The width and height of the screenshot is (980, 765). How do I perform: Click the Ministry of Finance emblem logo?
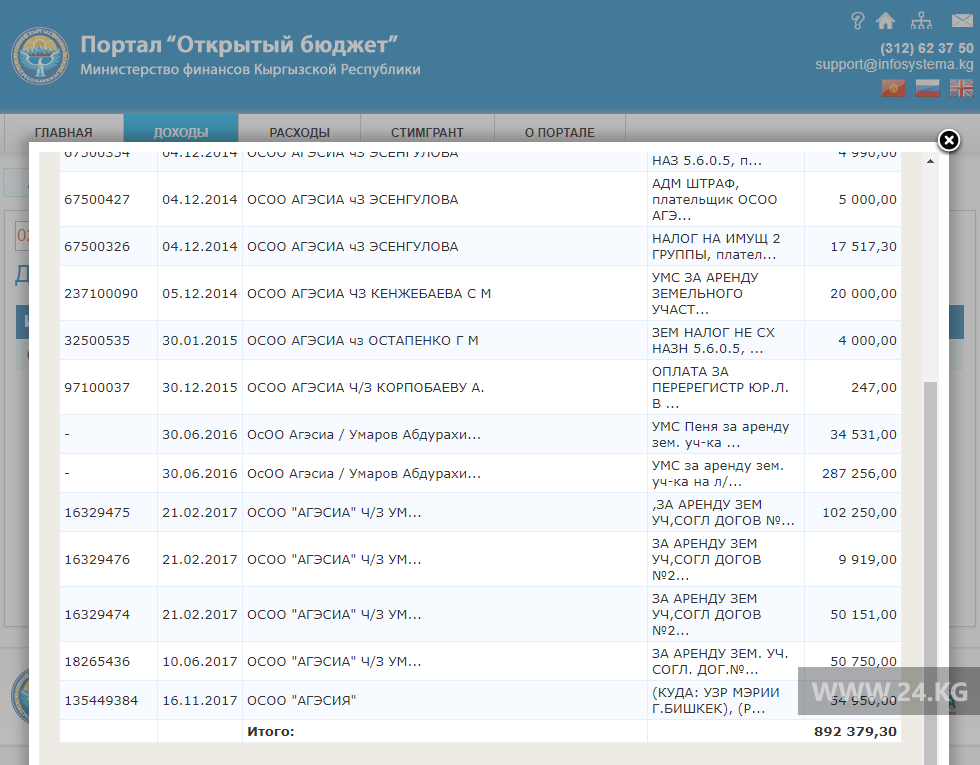click(x=40, y=56)
